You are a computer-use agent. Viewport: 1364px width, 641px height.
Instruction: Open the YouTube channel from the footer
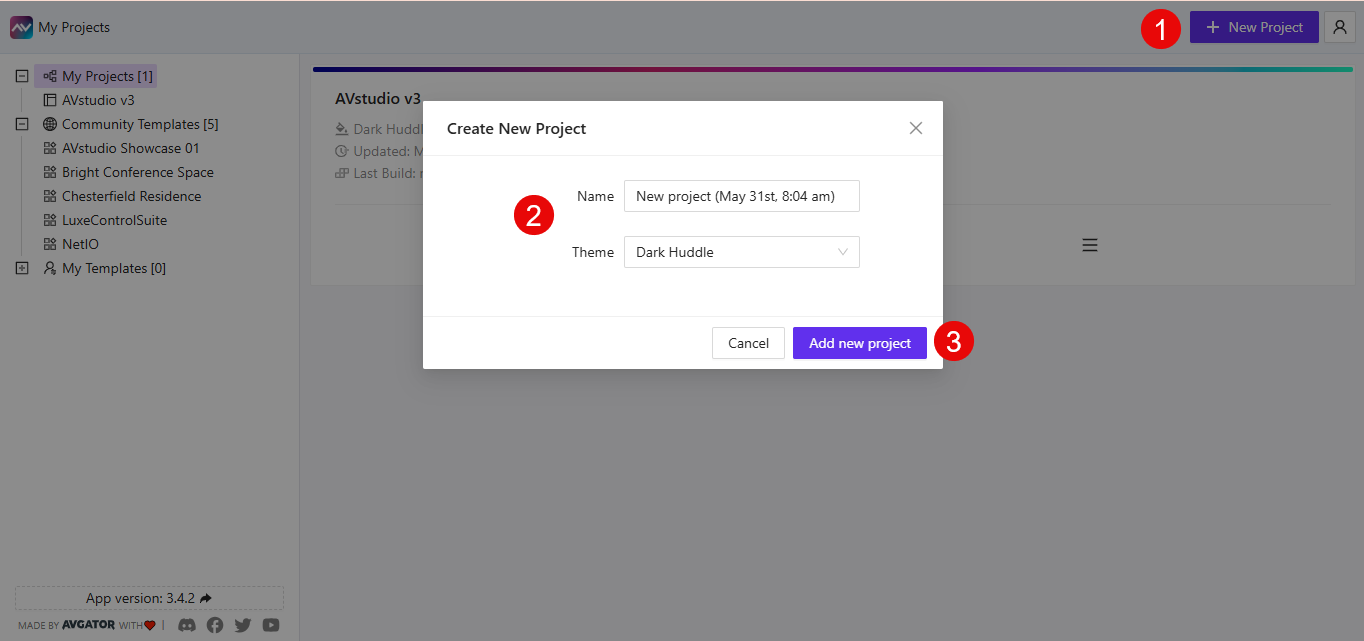[270, 624]
